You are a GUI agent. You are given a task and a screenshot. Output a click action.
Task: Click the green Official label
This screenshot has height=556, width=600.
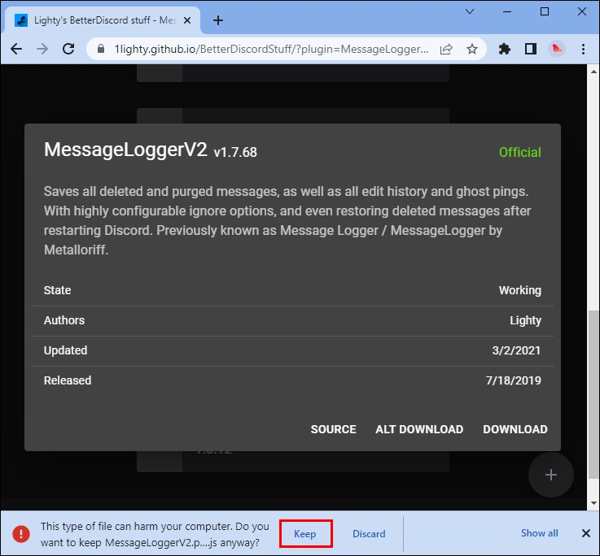[x=520, y=152]
